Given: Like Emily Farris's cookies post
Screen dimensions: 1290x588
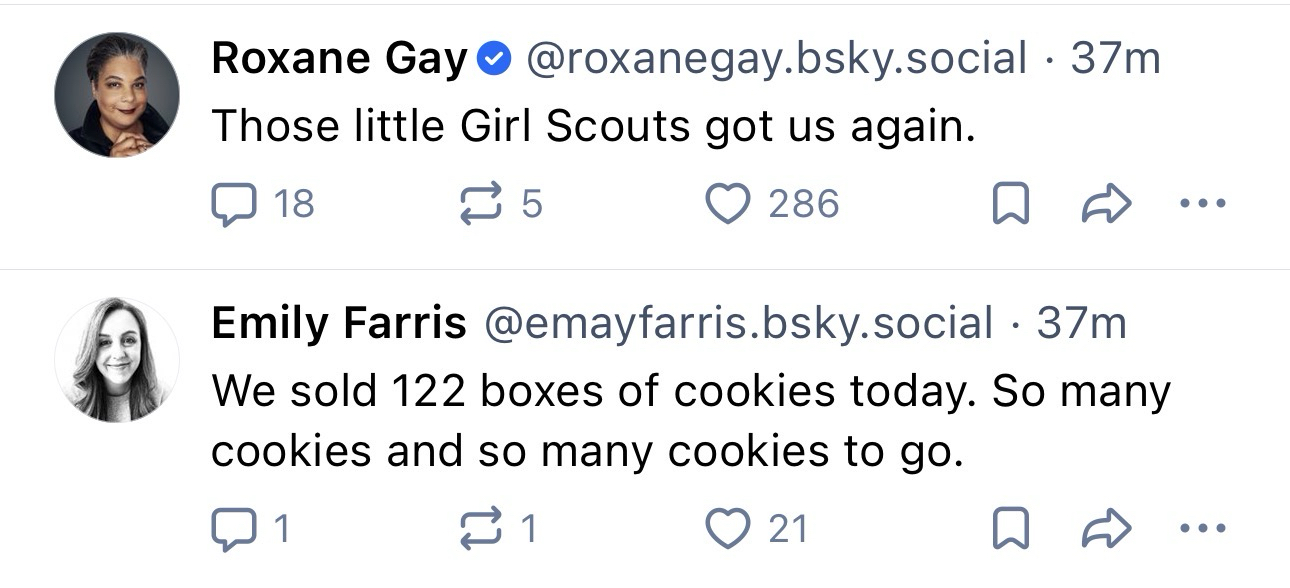Looking at the screenshot, I should point(727,529).
